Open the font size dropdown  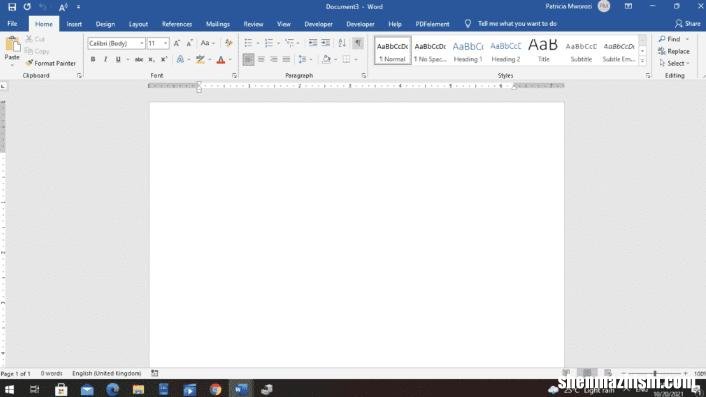[165, 43]
